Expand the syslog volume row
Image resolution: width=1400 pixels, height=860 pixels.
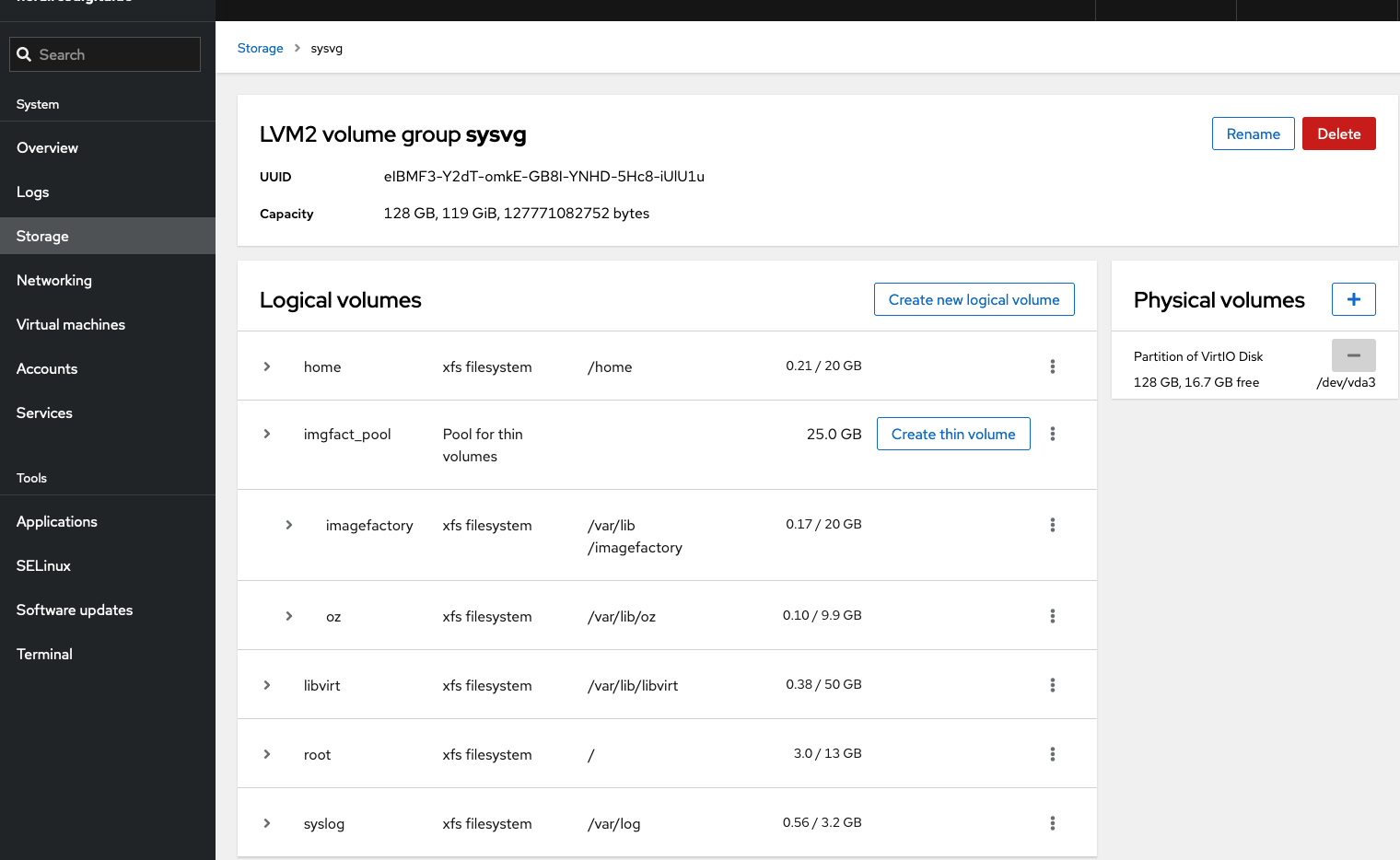pos(267,823)
